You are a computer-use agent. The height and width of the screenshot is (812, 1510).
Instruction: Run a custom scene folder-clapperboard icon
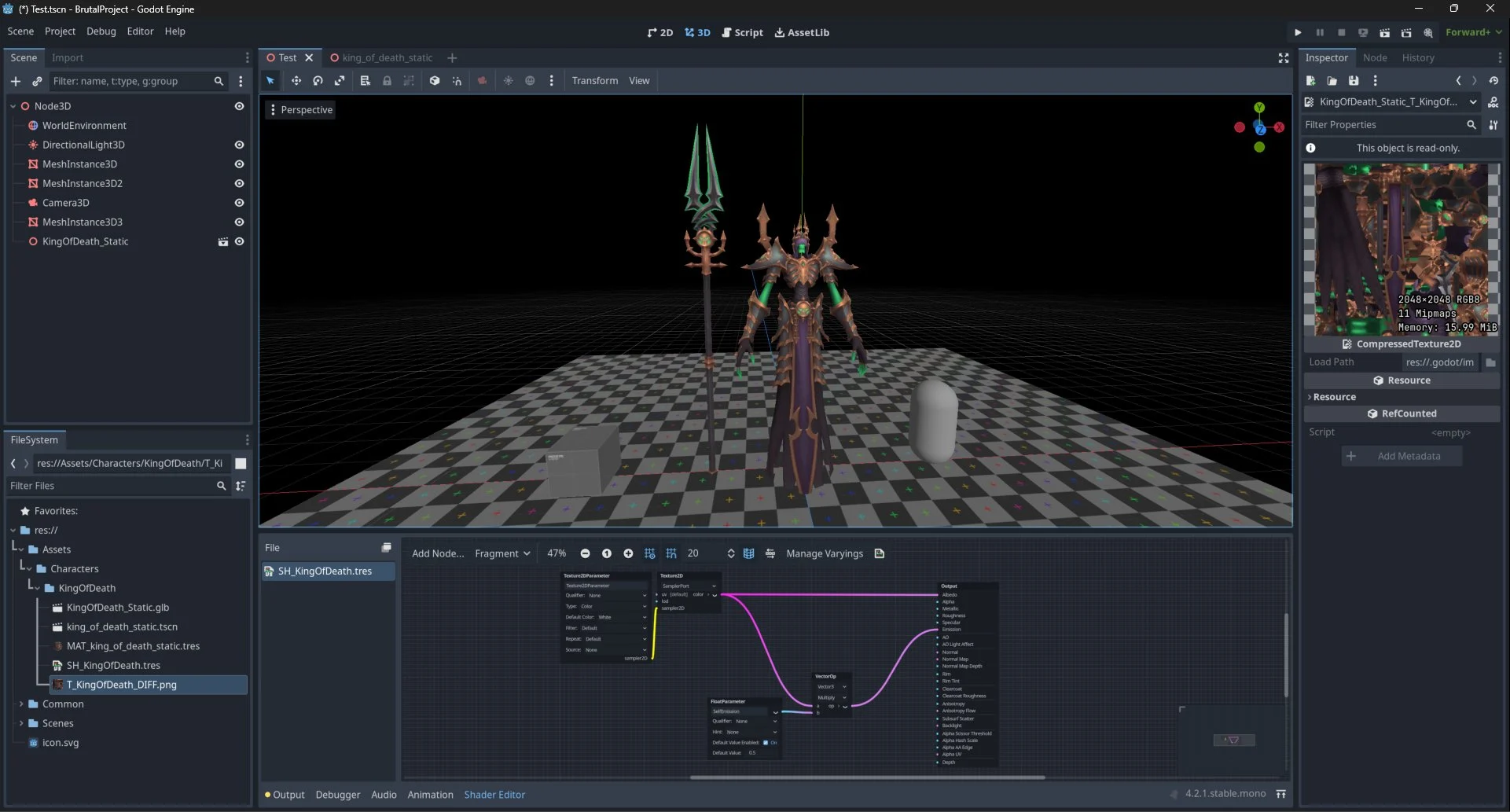(x=1406, y=32)
